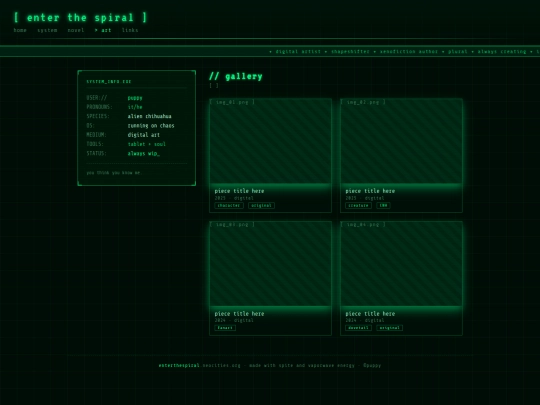Open the img_04.png gallery thumbnail

[401, 264]
